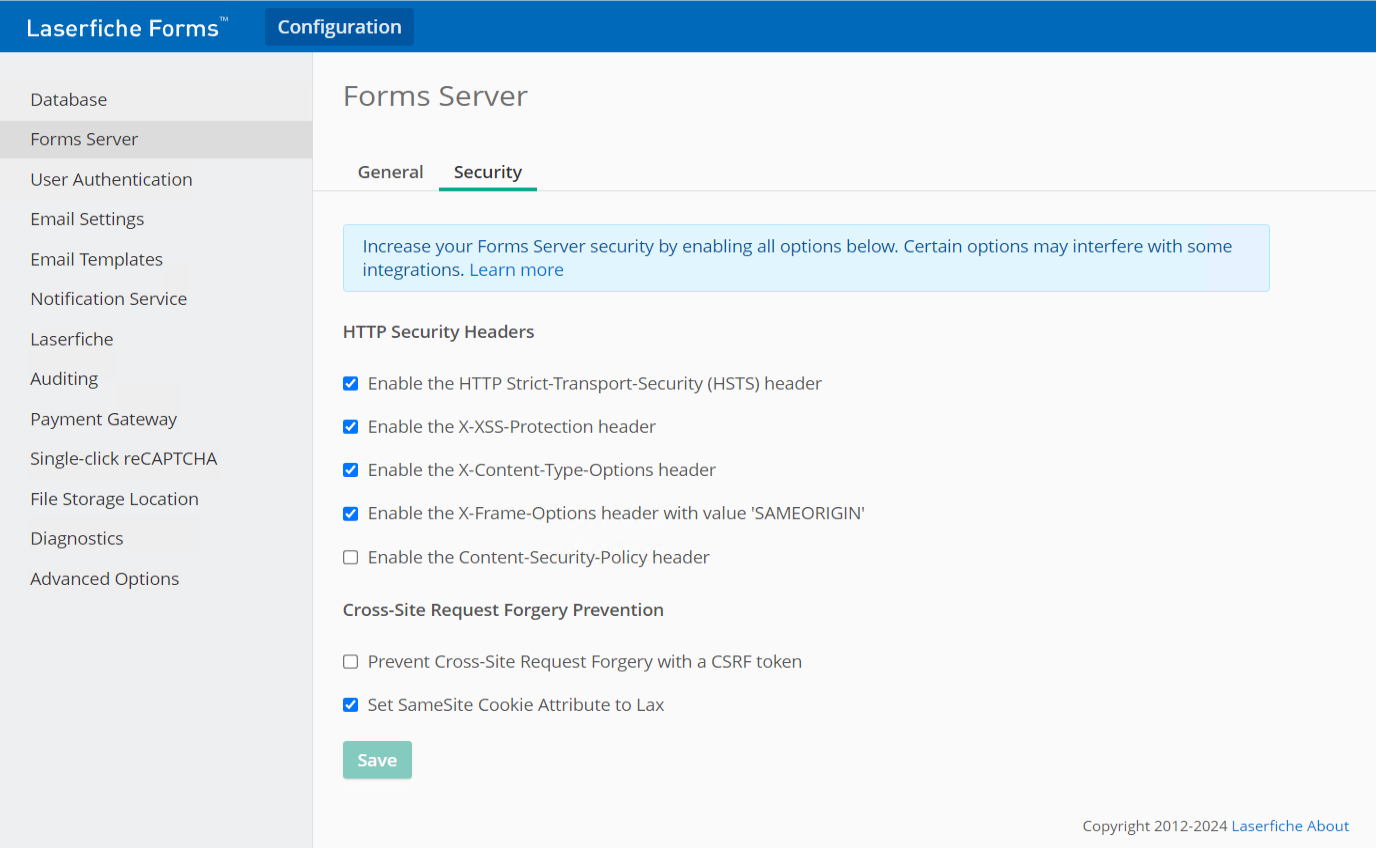Viewport: 1376px width, 848px height.
Task: Open the About footer link
Action: coord(1328,826)
